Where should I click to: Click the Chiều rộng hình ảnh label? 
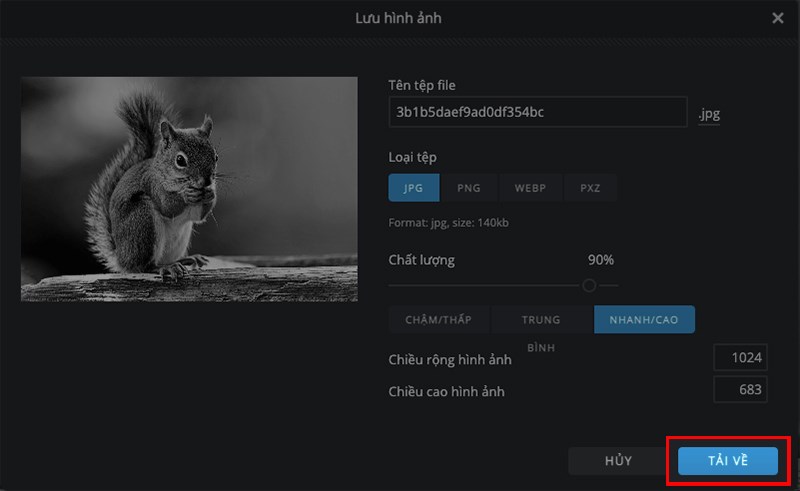click(450, 360)
